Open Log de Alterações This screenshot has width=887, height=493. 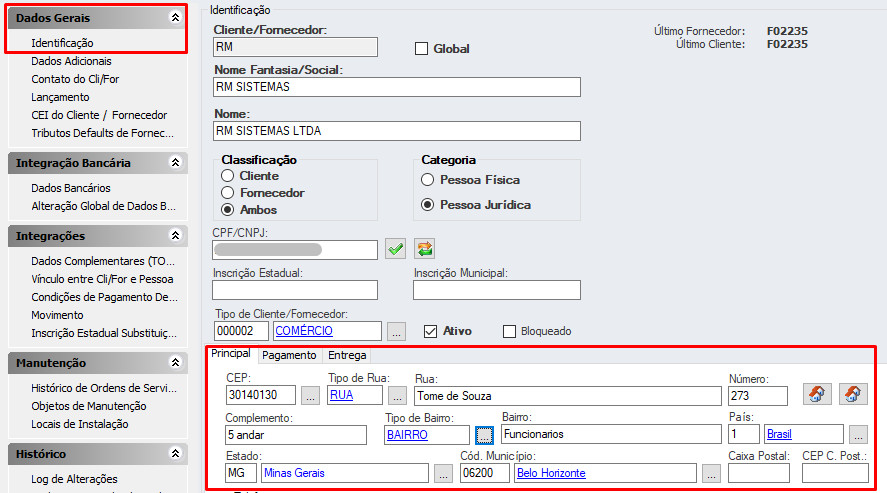point(74,479)
